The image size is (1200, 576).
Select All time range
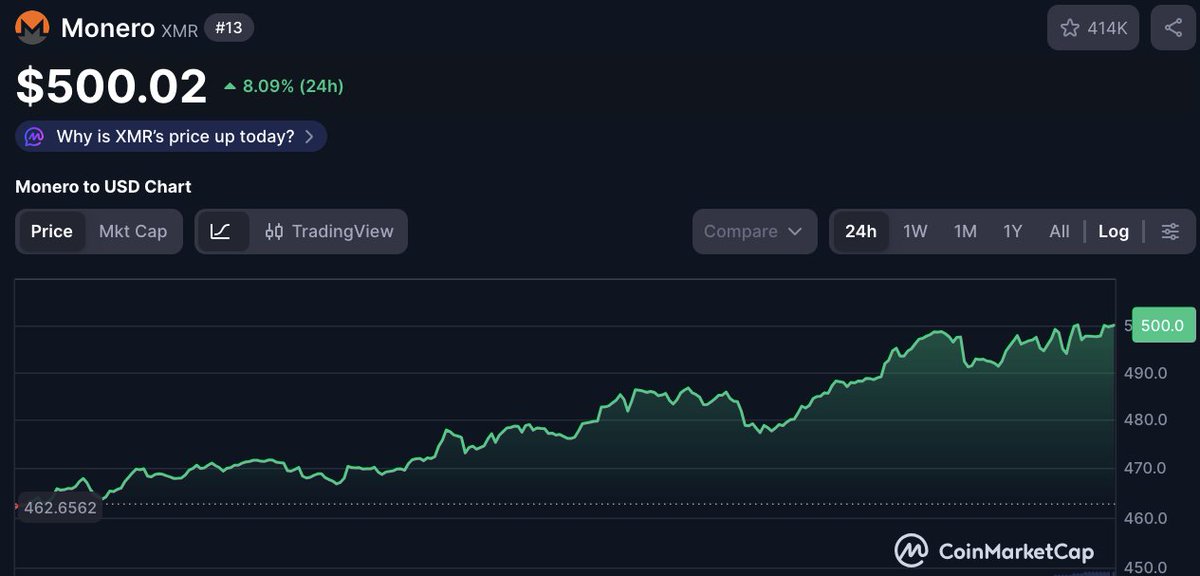(1059, 231)
